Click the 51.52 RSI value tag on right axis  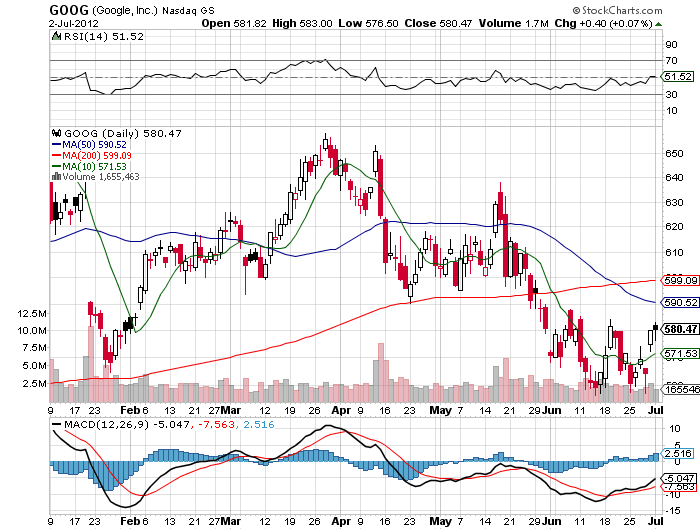pyautogui.click(x=678, y=76)
